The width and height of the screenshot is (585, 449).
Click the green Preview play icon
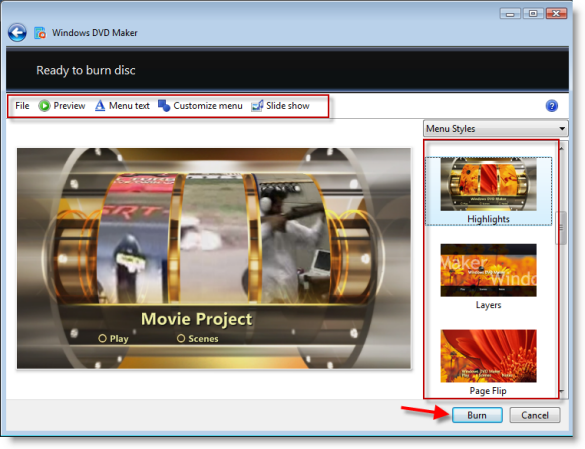tap(44, 106)
